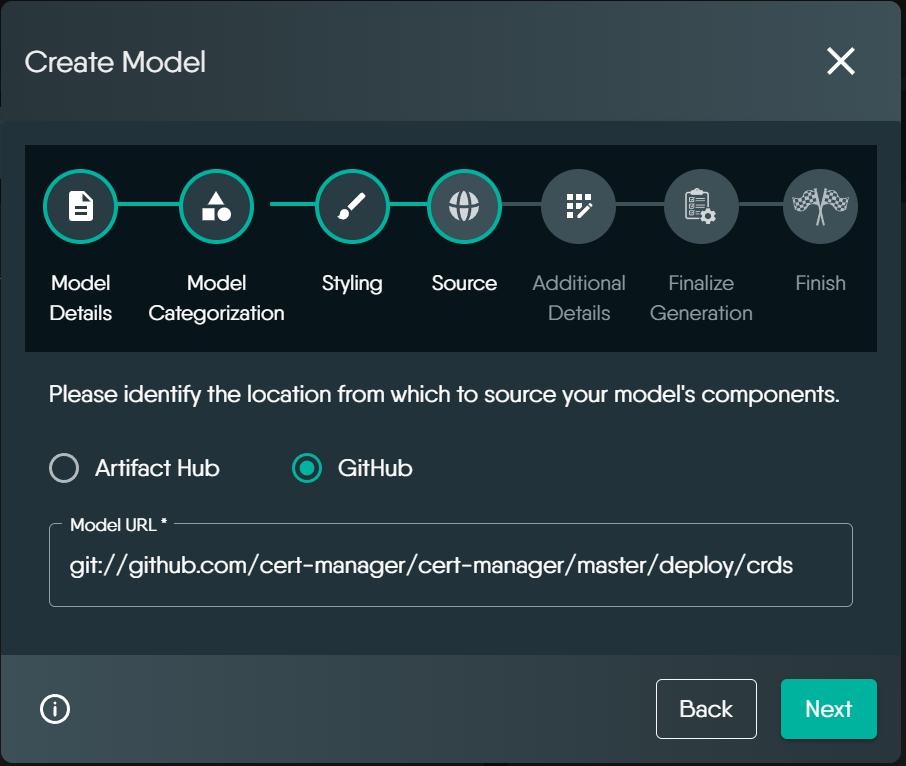Image resolution: width=906 pixels, height=766 pixels.
Task: Click the GitHub option label text
Action: point(375,468)
